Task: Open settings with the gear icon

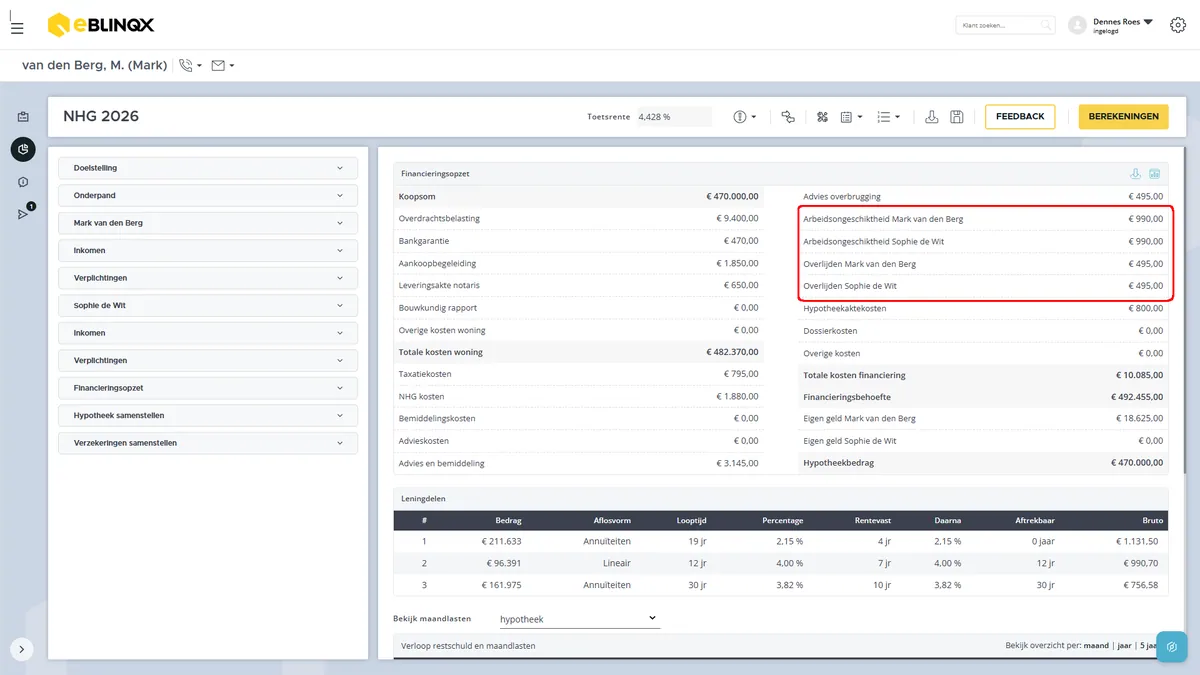Action: point(1178,25)
